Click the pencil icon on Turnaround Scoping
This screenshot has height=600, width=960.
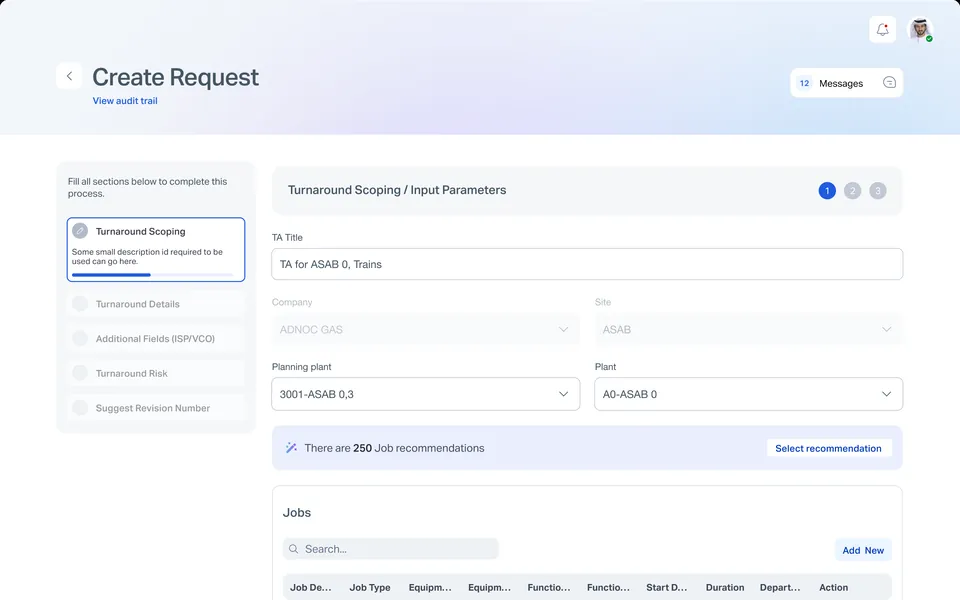coord(80,231)
